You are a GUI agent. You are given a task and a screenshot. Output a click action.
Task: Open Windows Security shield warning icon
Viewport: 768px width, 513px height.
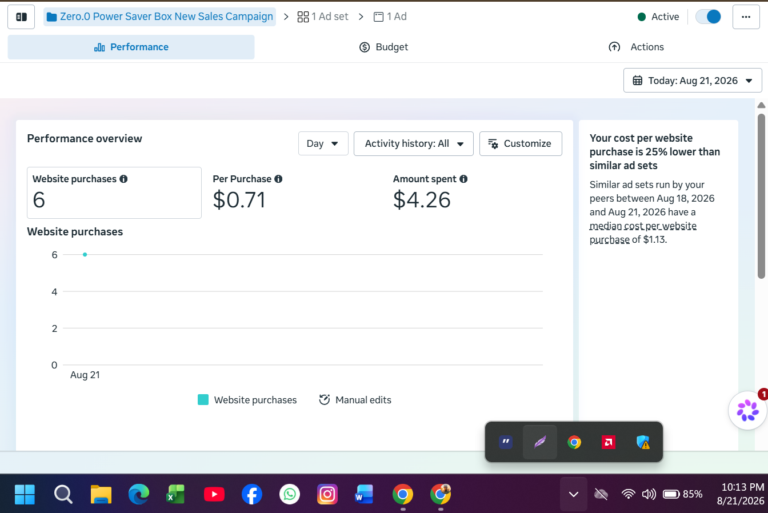pos(643,442)
